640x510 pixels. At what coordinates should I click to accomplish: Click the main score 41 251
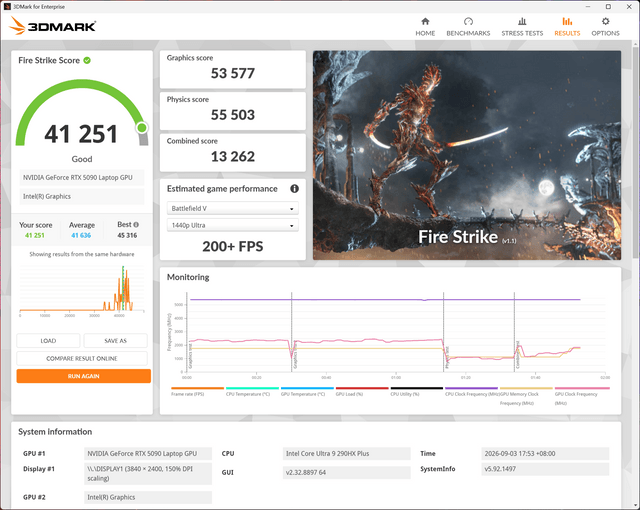[81, 134]
